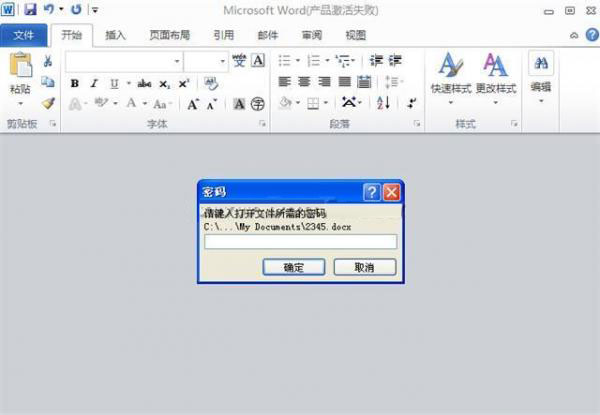Click the bullets list icon
The image size is (600, 415).
pyautogui.click(x=284, y=60)
